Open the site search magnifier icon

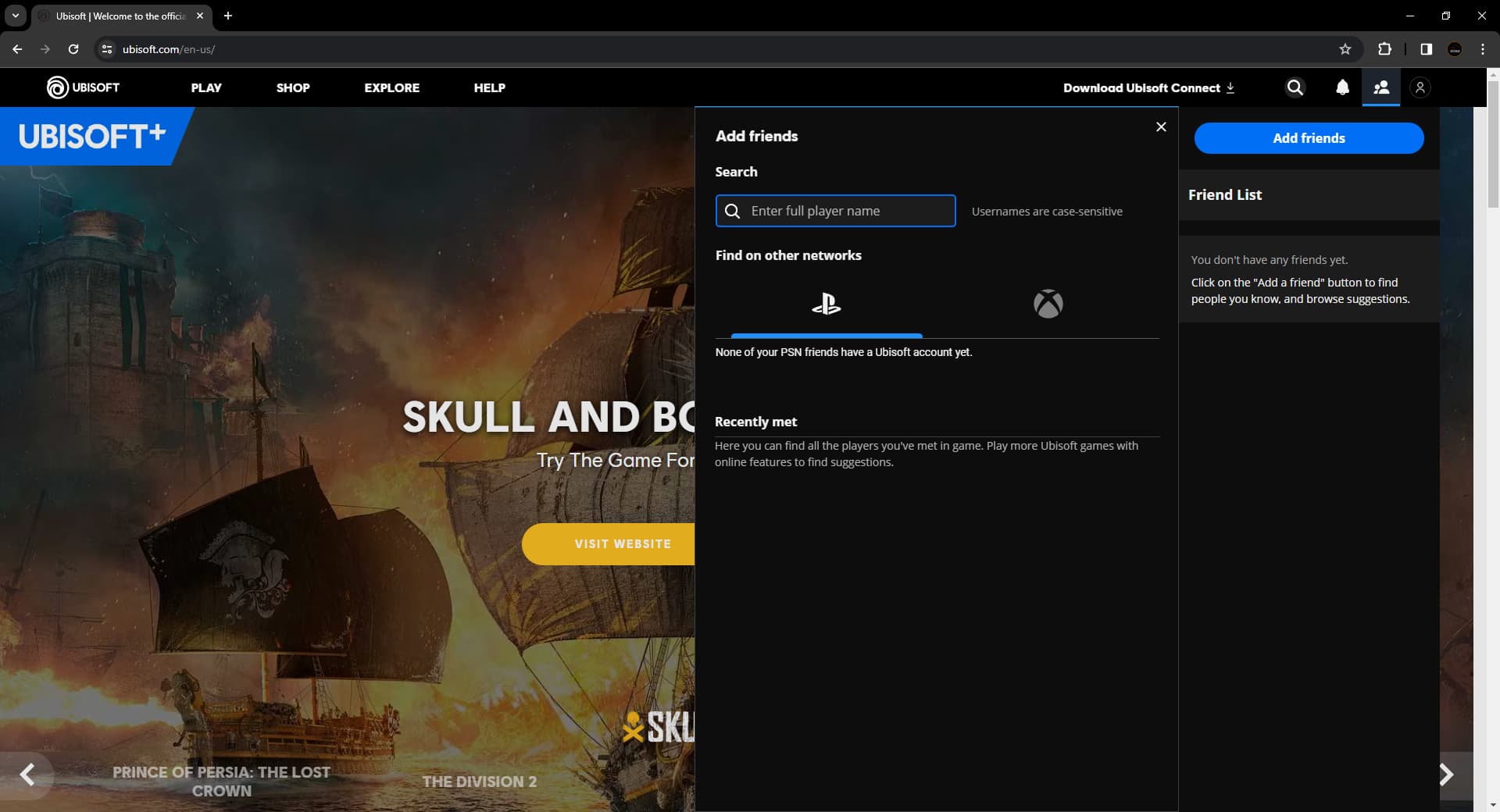[x=1295, y=87]
